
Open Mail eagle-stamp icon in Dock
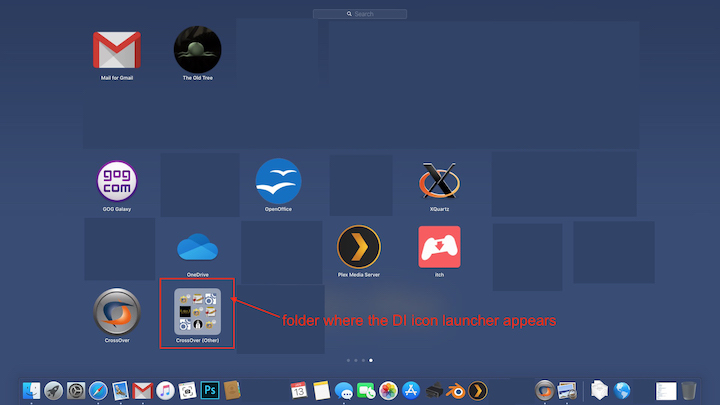(x=120, y=391)
